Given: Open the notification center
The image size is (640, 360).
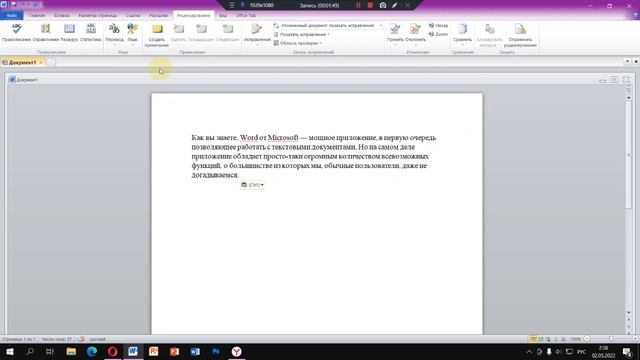Looking at the screenshot, I should 627,351.
